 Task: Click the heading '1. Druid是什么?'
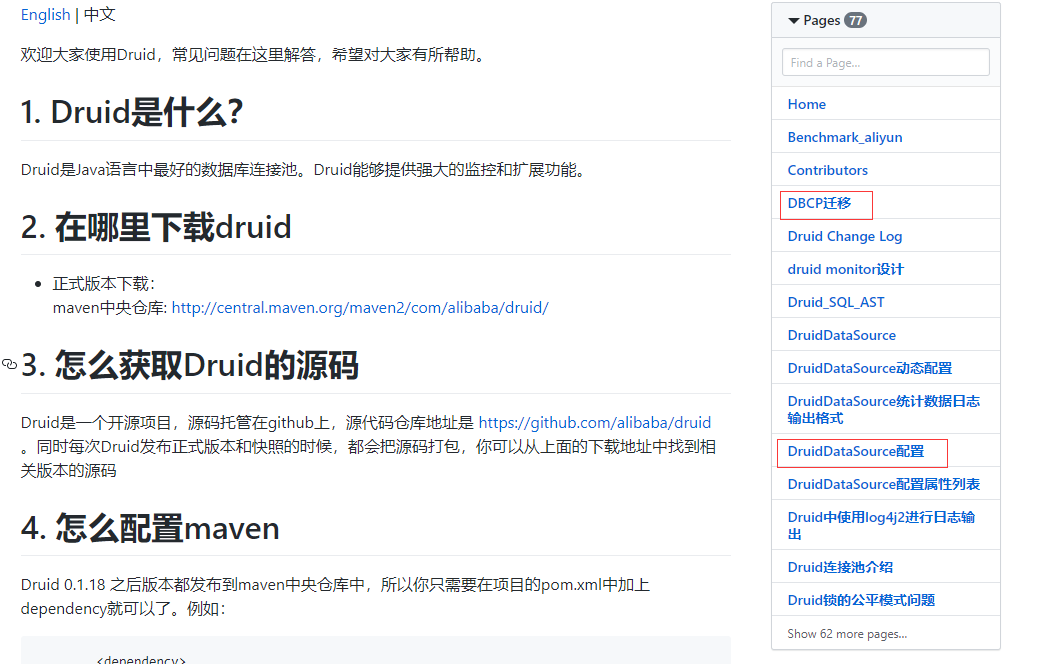(x=132, y=111)
